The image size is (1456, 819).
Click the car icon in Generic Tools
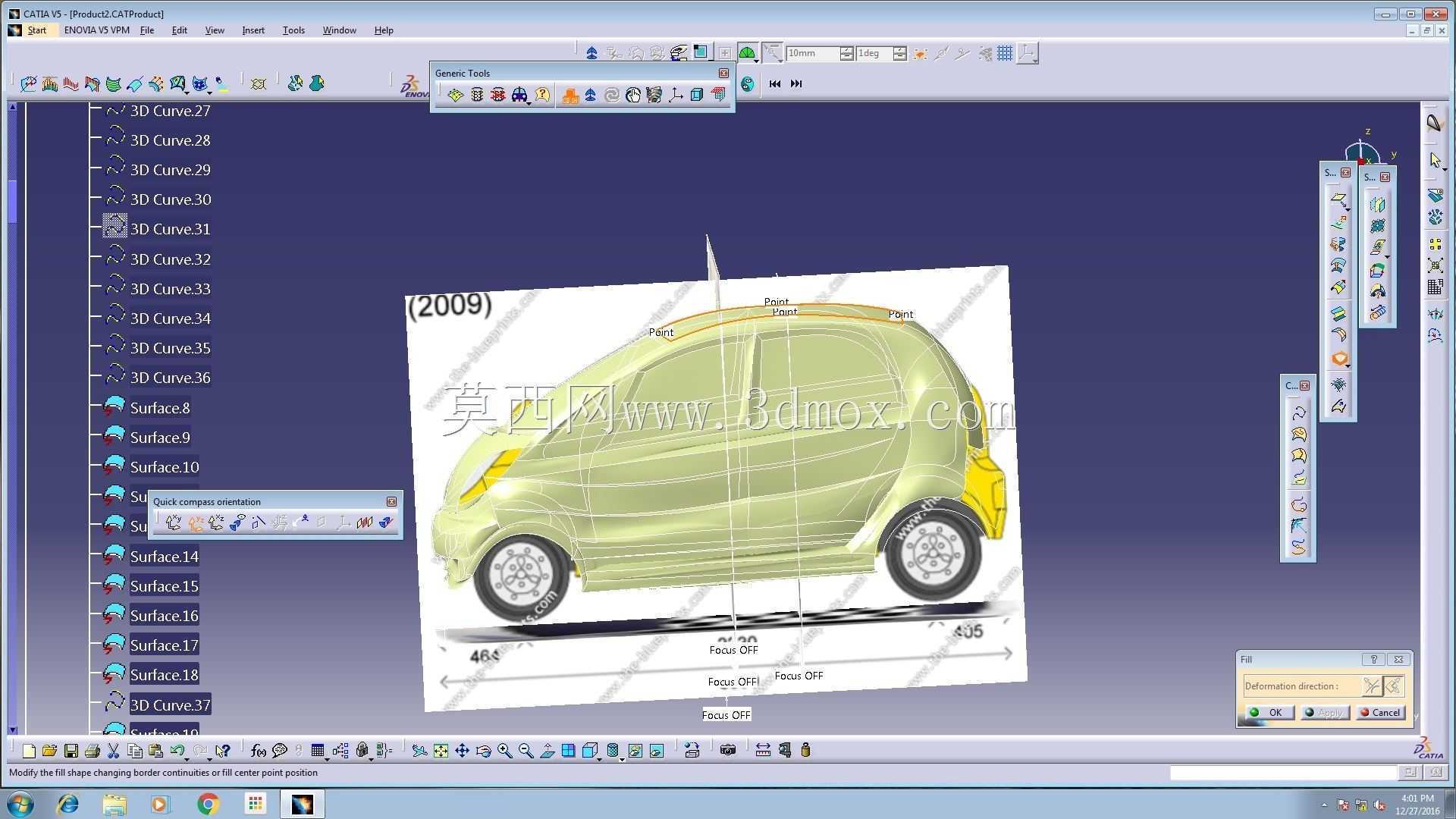[519, 95]
